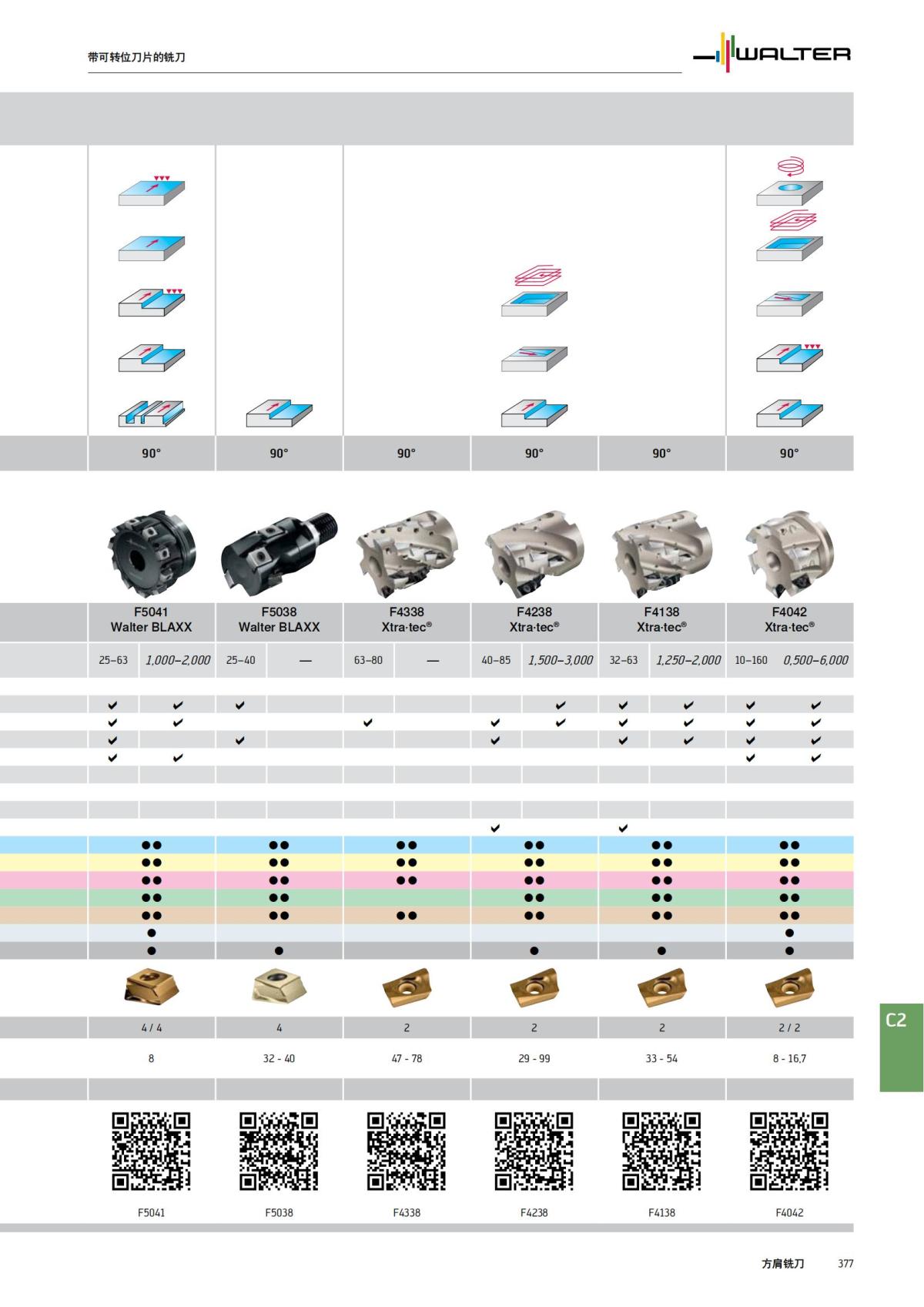Click the inch range '1,250–2,000'
The width and height of the screenshot is (924, 1307).
click(688, 660)
